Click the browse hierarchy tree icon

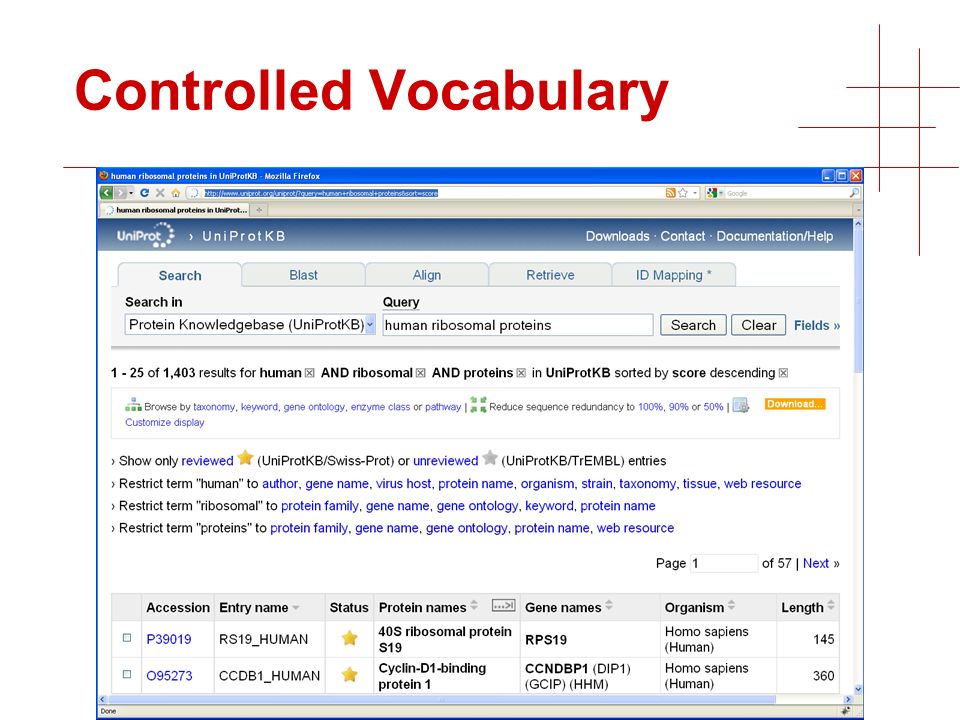[133, 405]
